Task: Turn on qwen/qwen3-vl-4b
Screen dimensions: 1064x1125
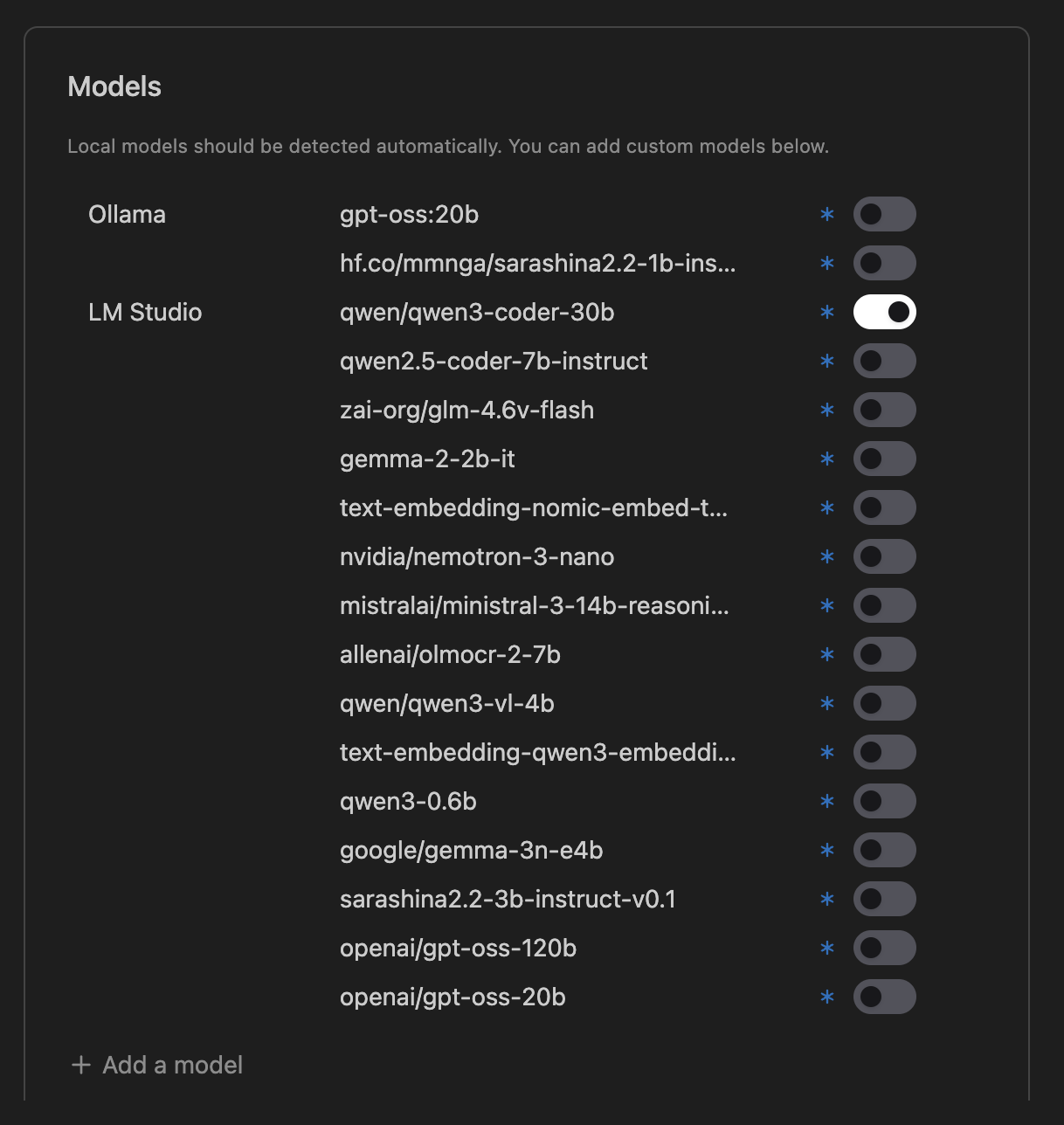Action: [884, 703]
